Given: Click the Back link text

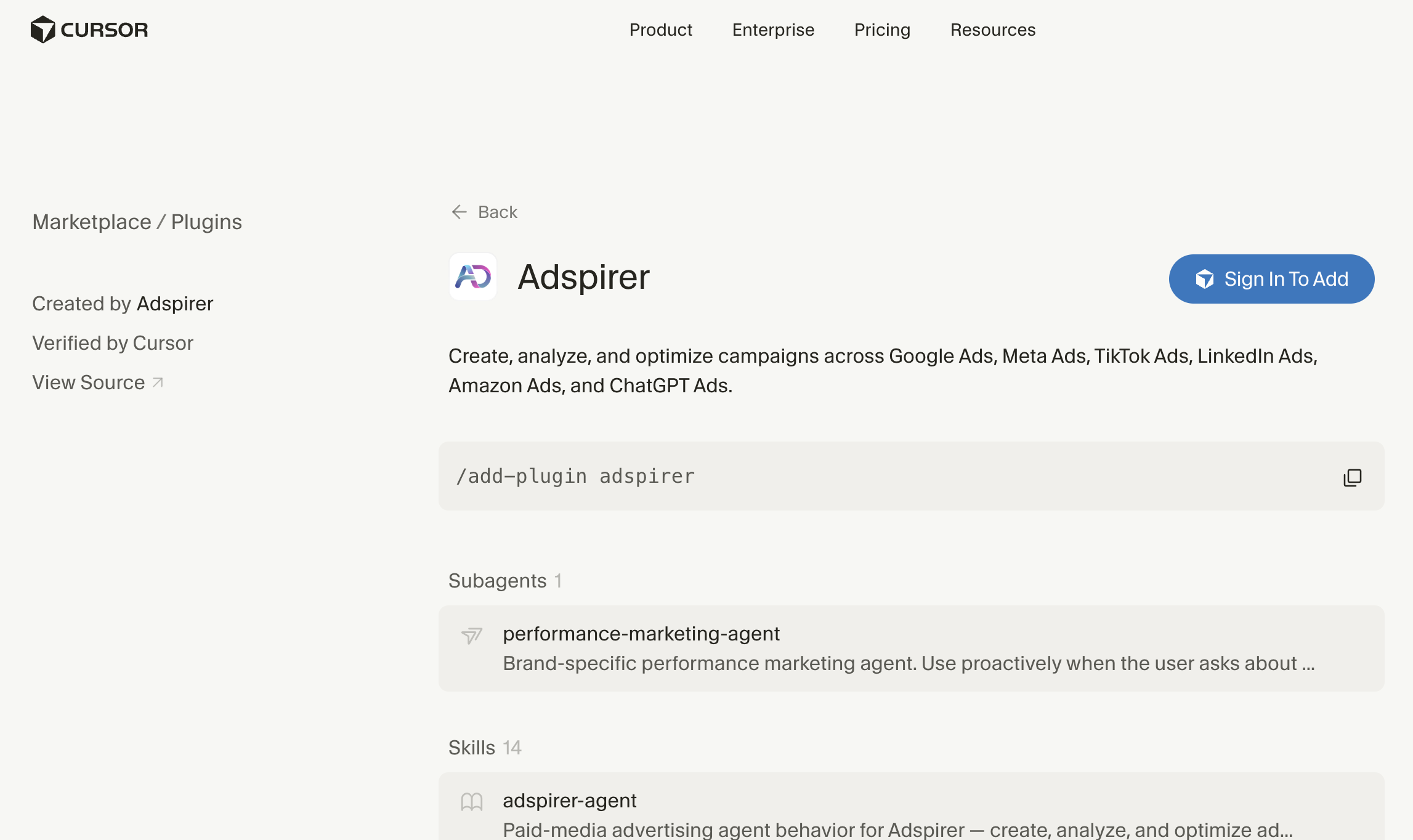Looking at the screenshot, I should click(498, 212).
